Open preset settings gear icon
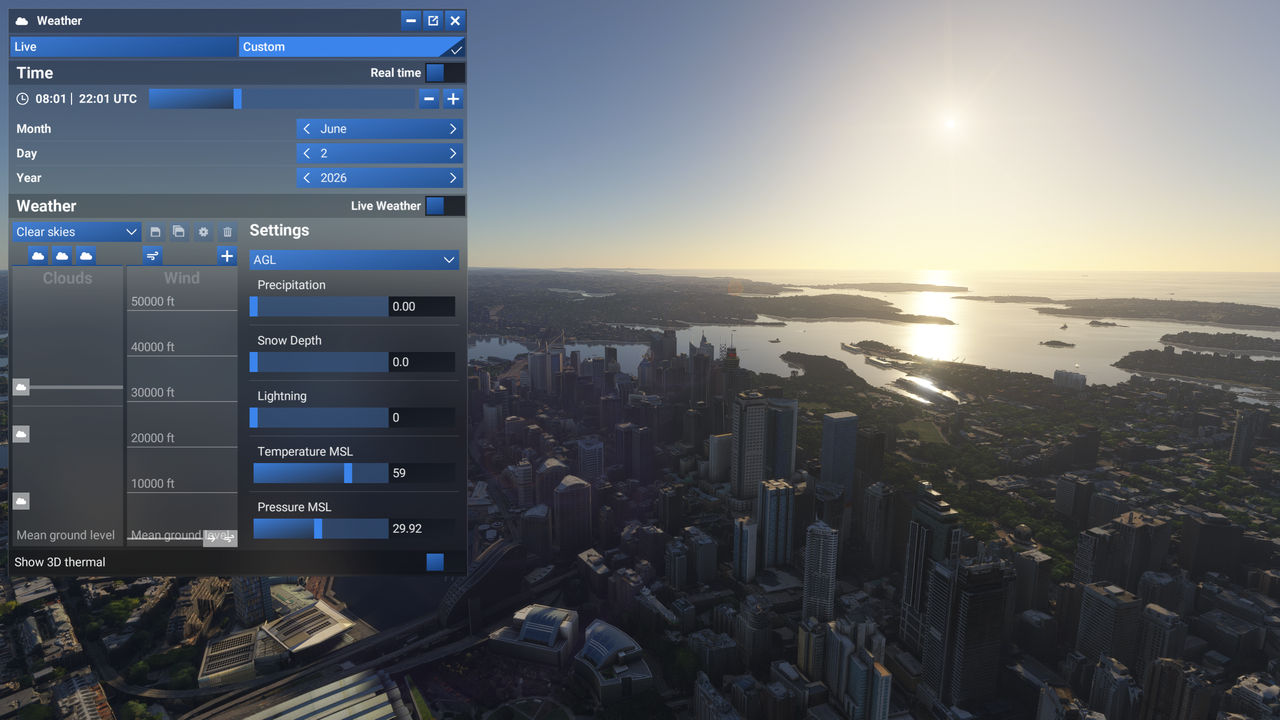The image size is (1280, 720). coord(203,232)
